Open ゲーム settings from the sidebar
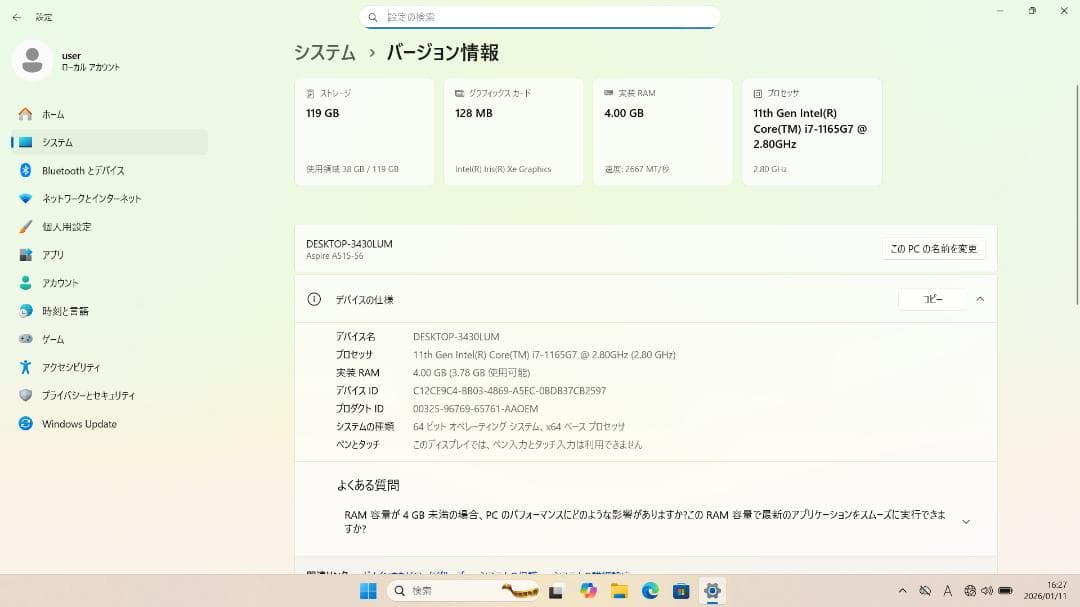 click(x=58, y=339)
